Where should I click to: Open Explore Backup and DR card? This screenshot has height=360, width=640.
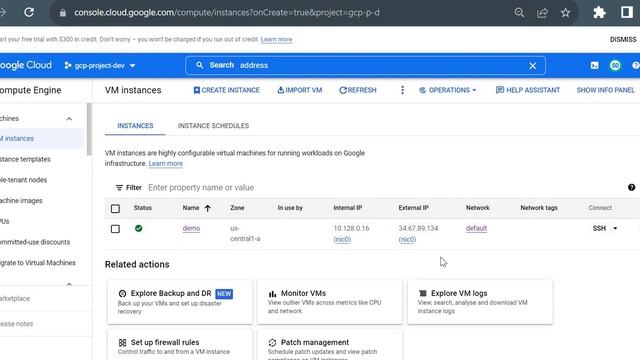180,302
